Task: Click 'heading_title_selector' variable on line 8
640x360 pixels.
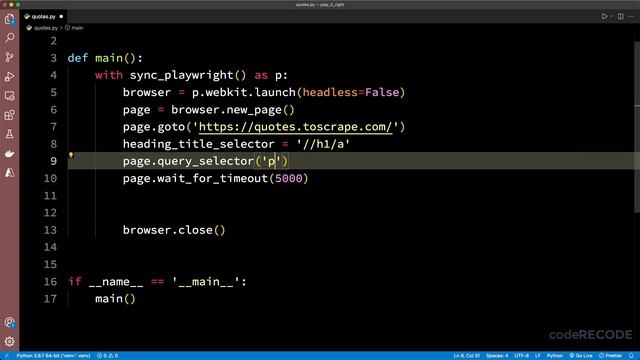Action: [199, 144]
